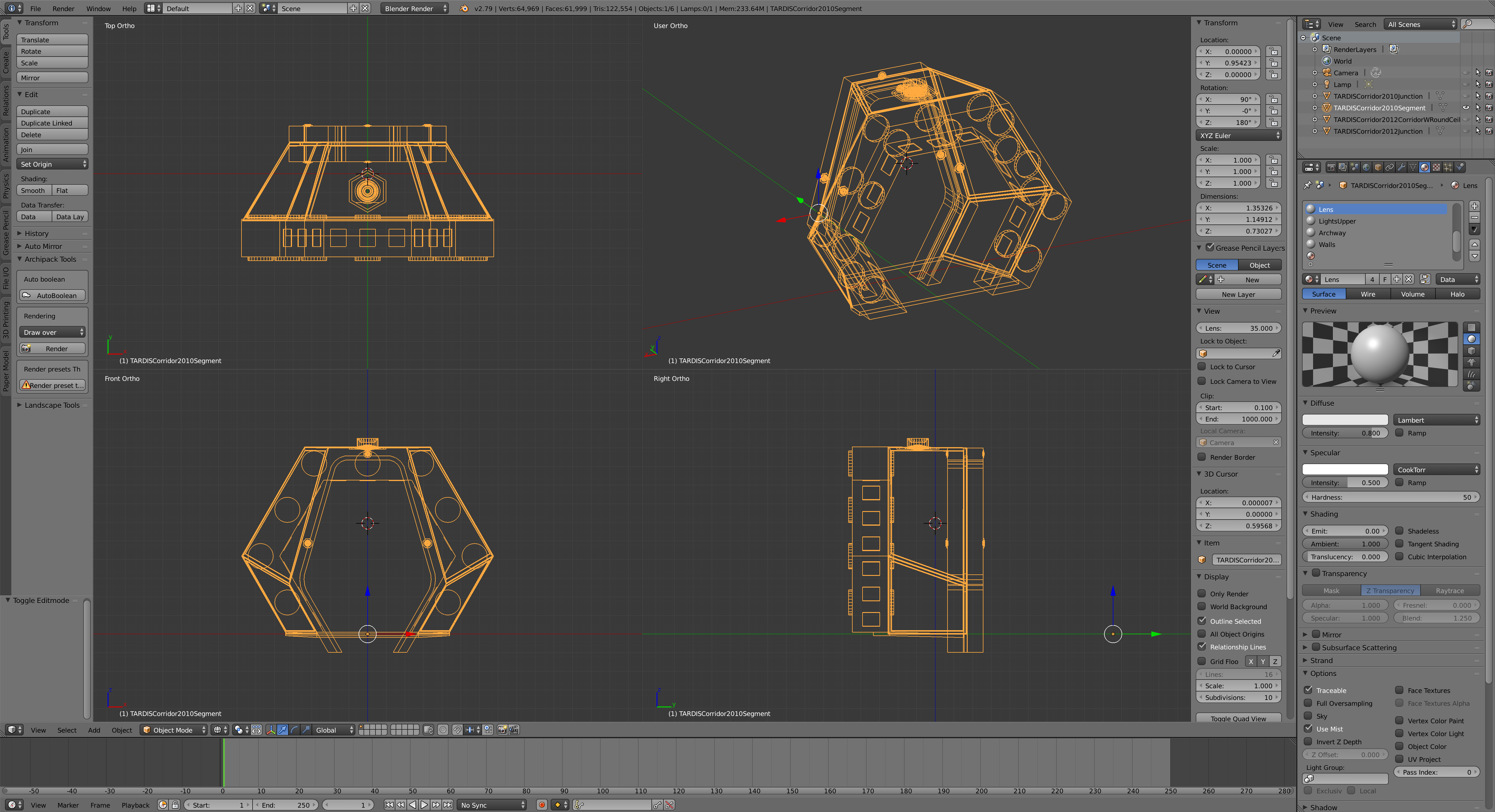Disable the Outline Selected checkbox
This screenshot has width=1495, height=812.
[1202, 621]
